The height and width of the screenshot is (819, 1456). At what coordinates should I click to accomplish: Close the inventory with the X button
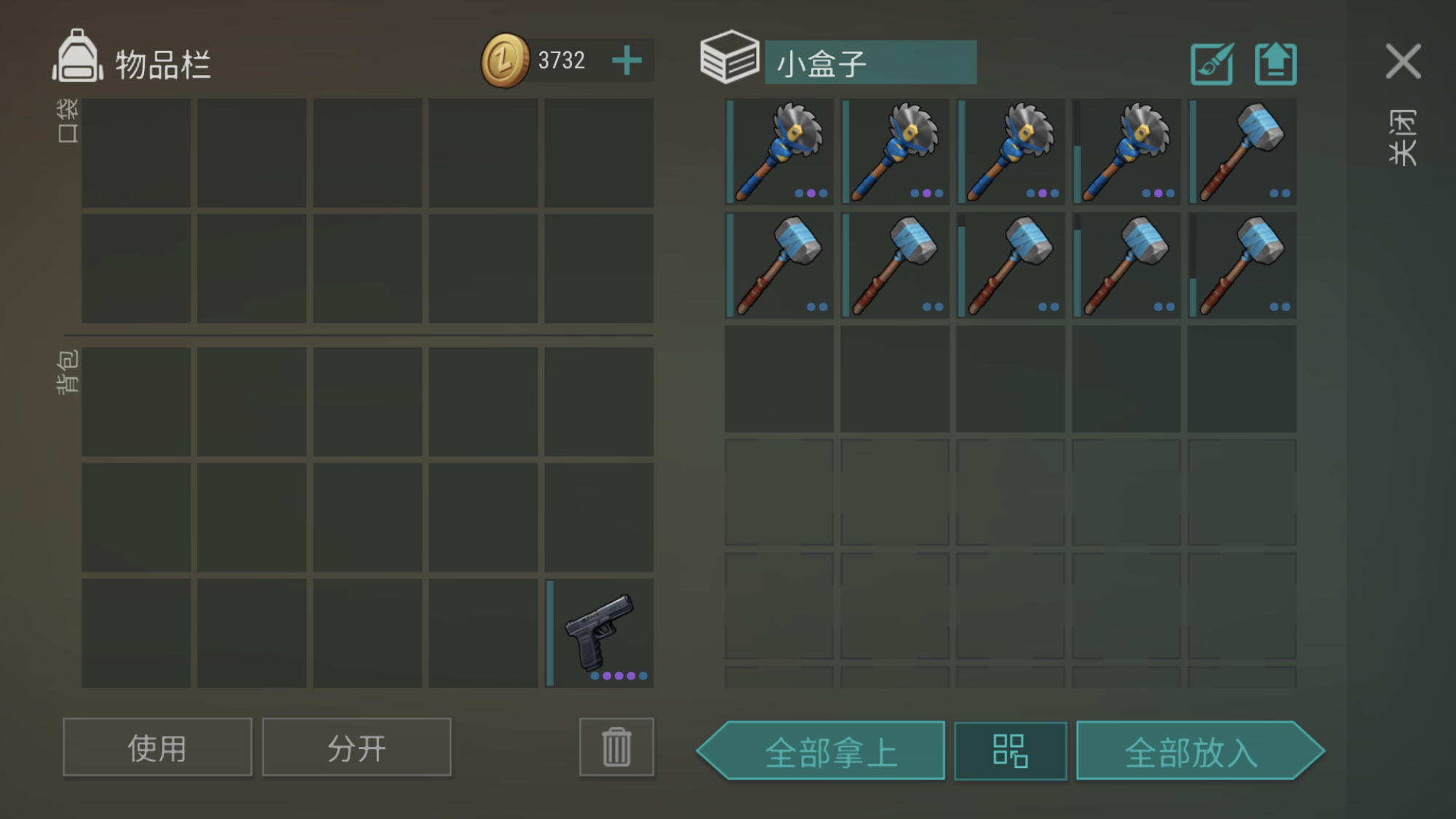1403,61
